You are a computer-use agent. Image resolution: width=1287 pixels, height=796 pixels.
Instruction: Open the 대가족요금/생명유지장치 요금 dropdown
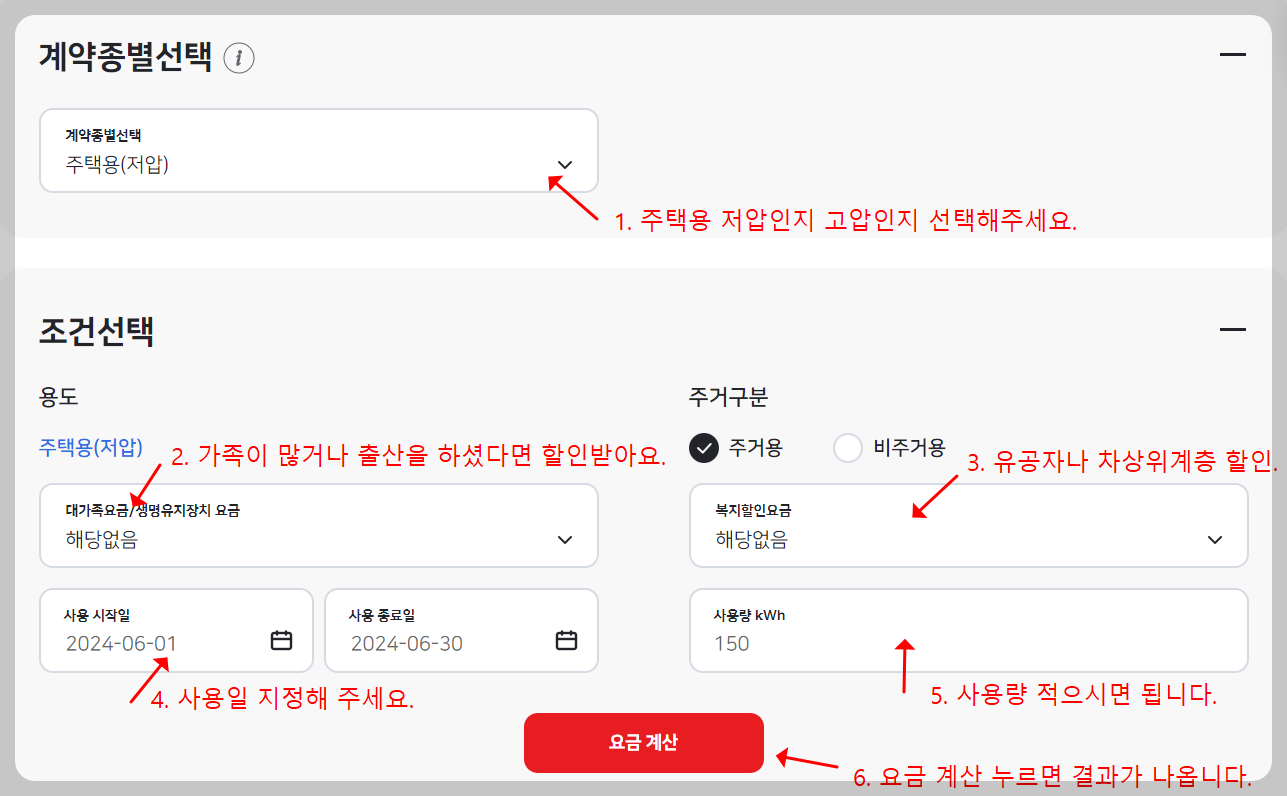[319, 525]
